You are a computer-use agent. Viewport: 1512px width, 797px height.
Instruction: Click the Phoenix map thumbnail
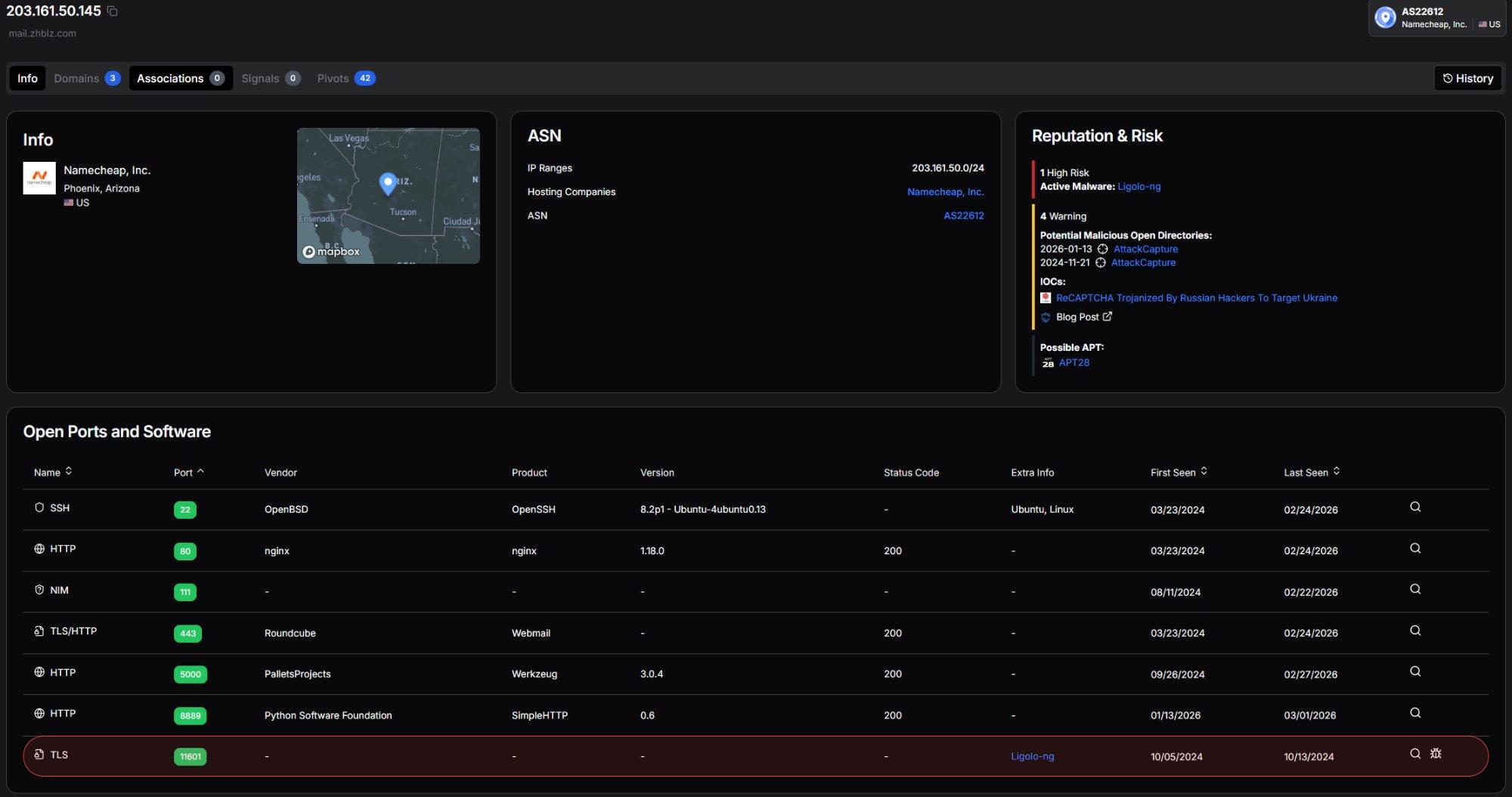tap(388, 196)
